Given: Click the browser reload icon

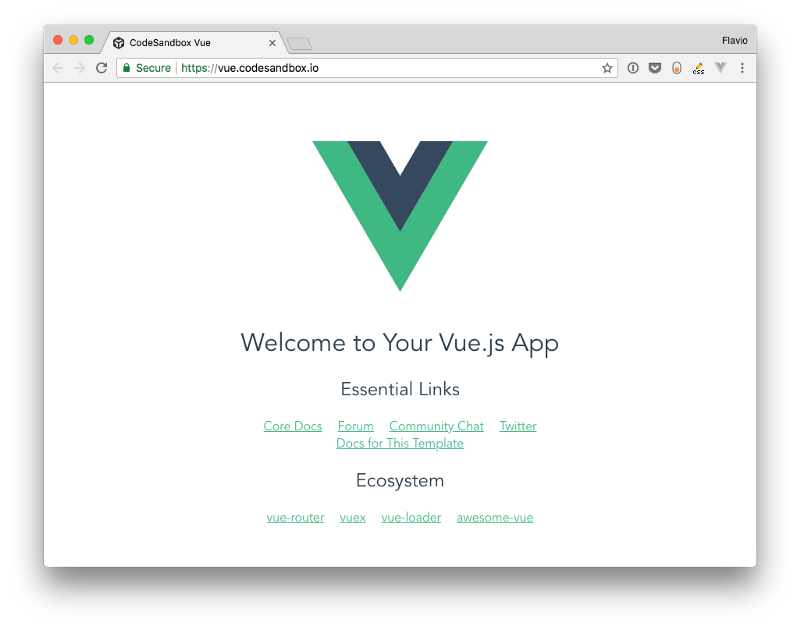Looking at the screenshot, I should pyautogui.click(x=102, y=68).
